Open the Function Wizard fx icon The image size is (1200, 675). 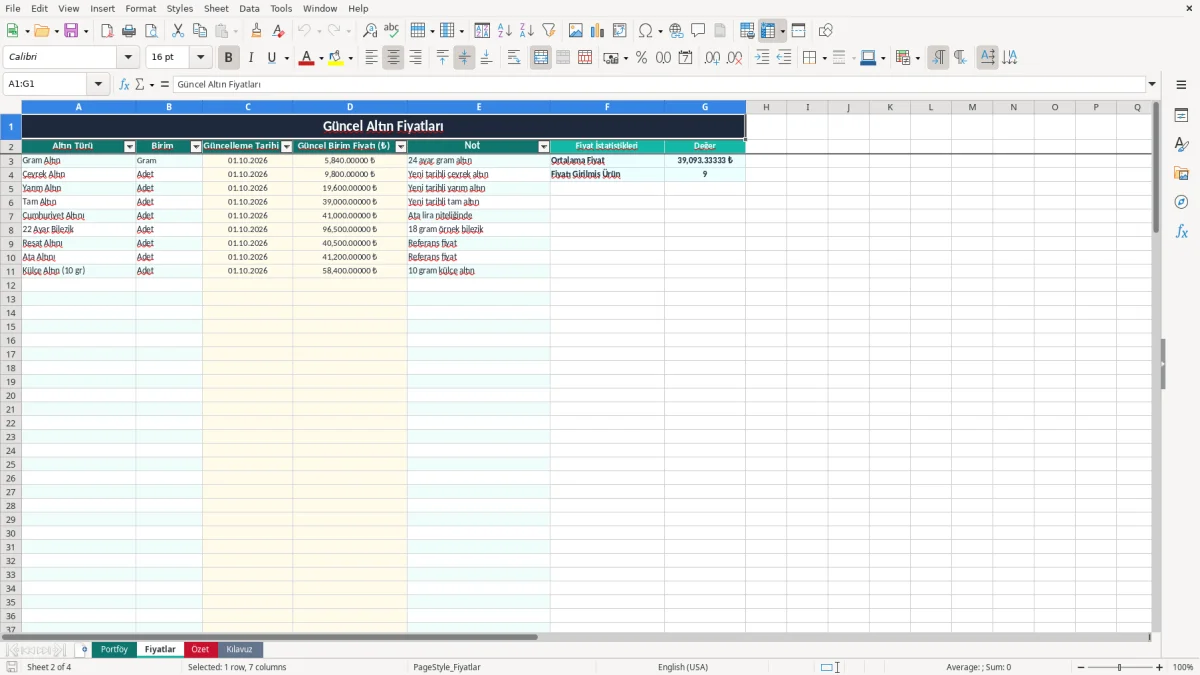click(x=124, y=84)
